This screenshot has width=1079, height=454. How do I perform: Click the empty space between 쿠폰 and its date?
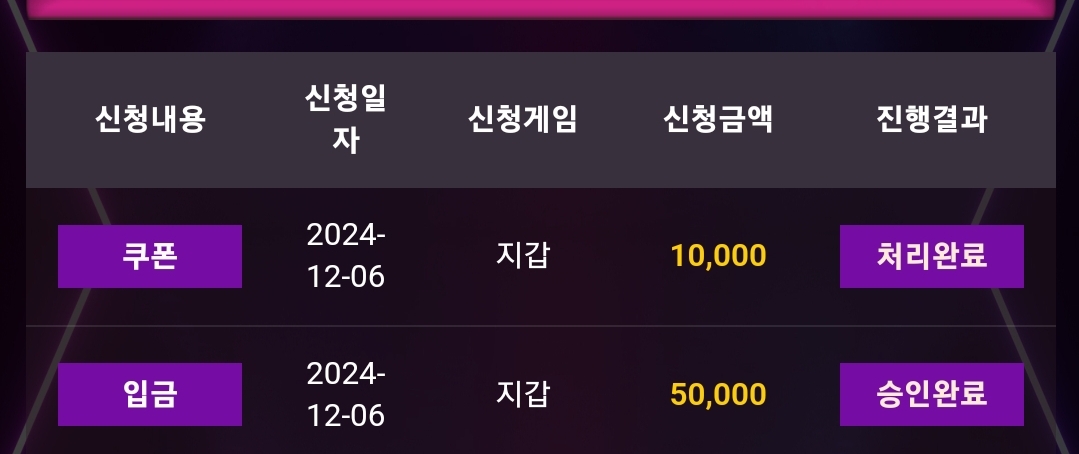[x=273, y=256]
